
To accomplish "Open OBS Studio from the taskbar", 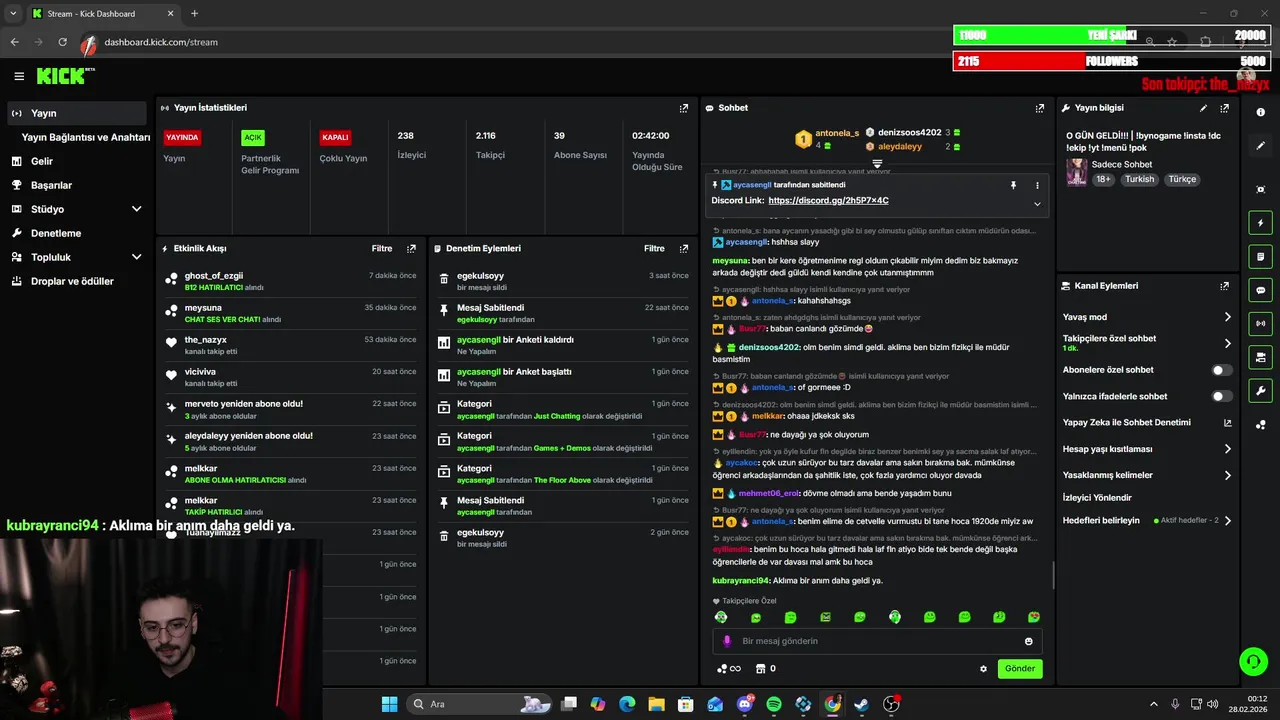I will tap(891, 704).
